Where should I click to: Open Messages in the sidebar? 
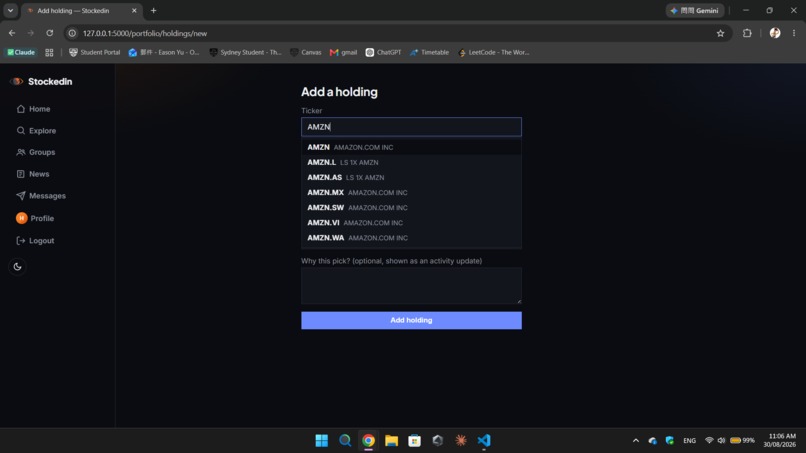pyautogui.click(x=41, y=196)
